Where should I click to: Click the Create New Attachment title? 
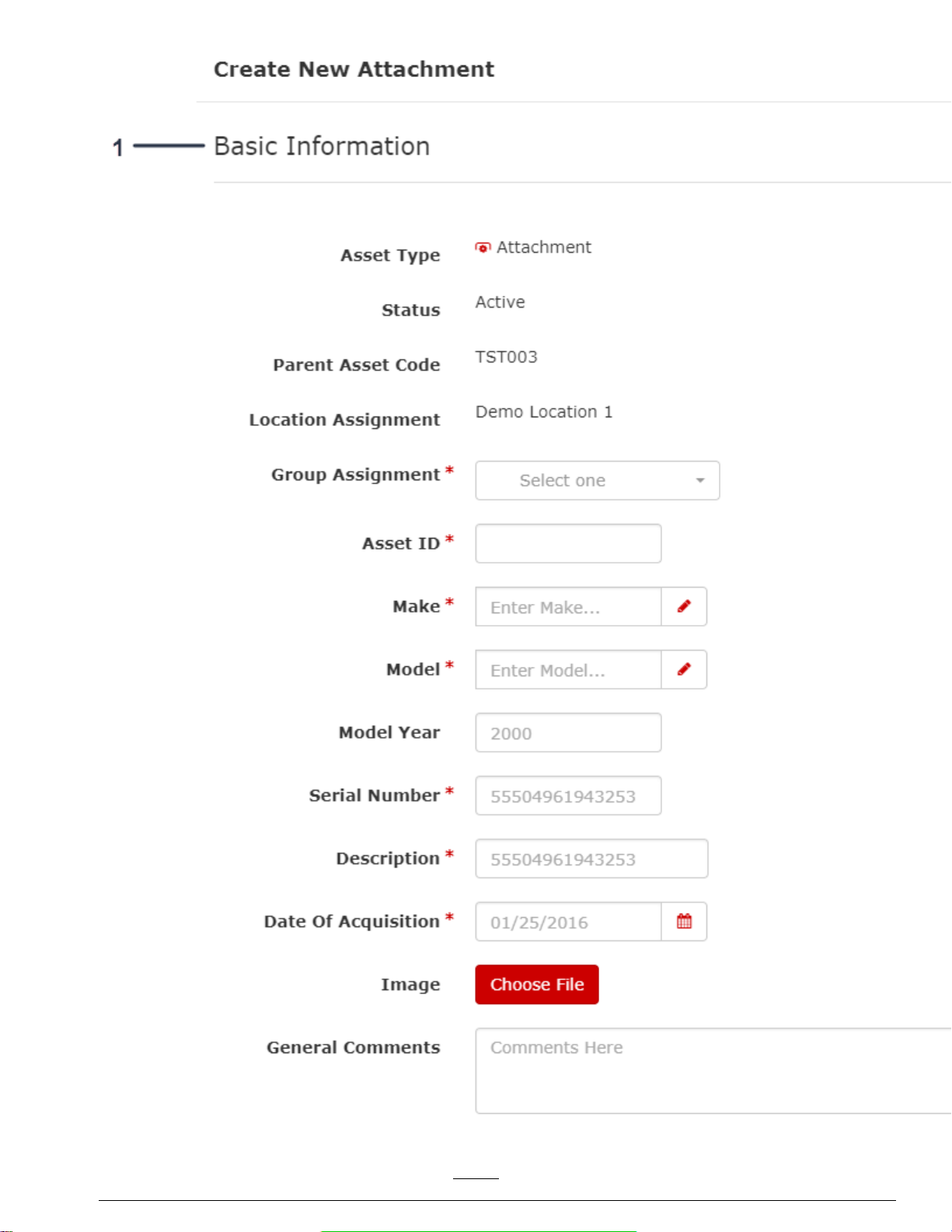(x=354, y=69)
